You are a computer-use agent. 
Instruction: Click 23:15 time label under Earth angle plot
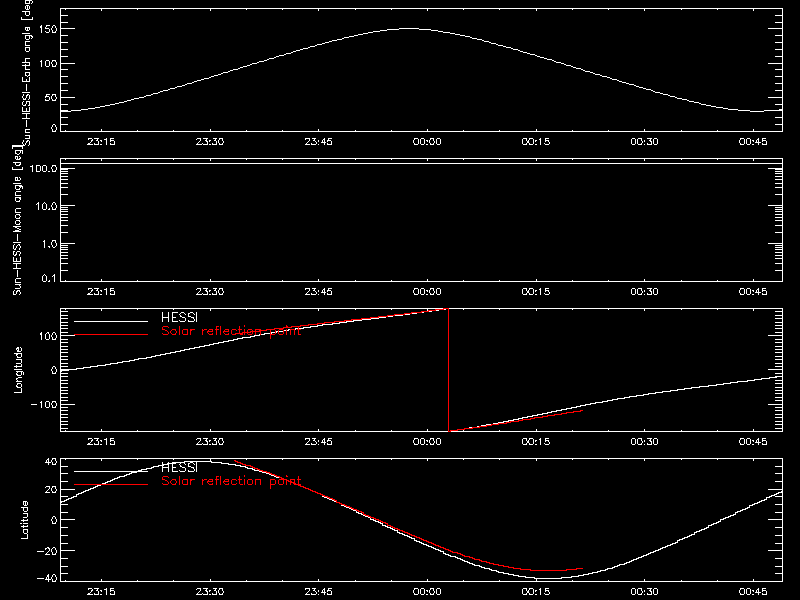click(x=101, y=142)
